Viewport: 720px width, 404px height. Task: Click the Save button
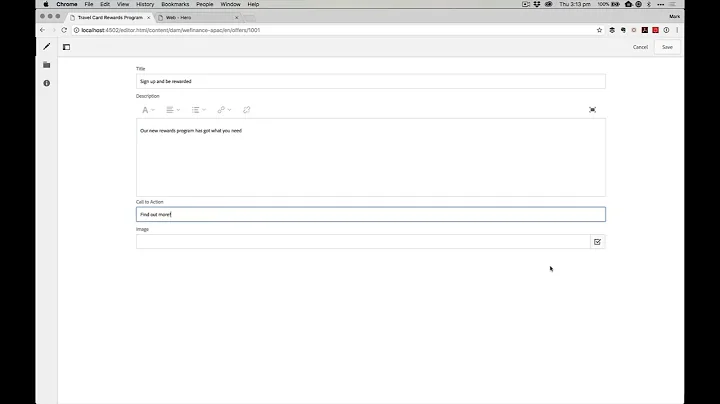(667, 47)
